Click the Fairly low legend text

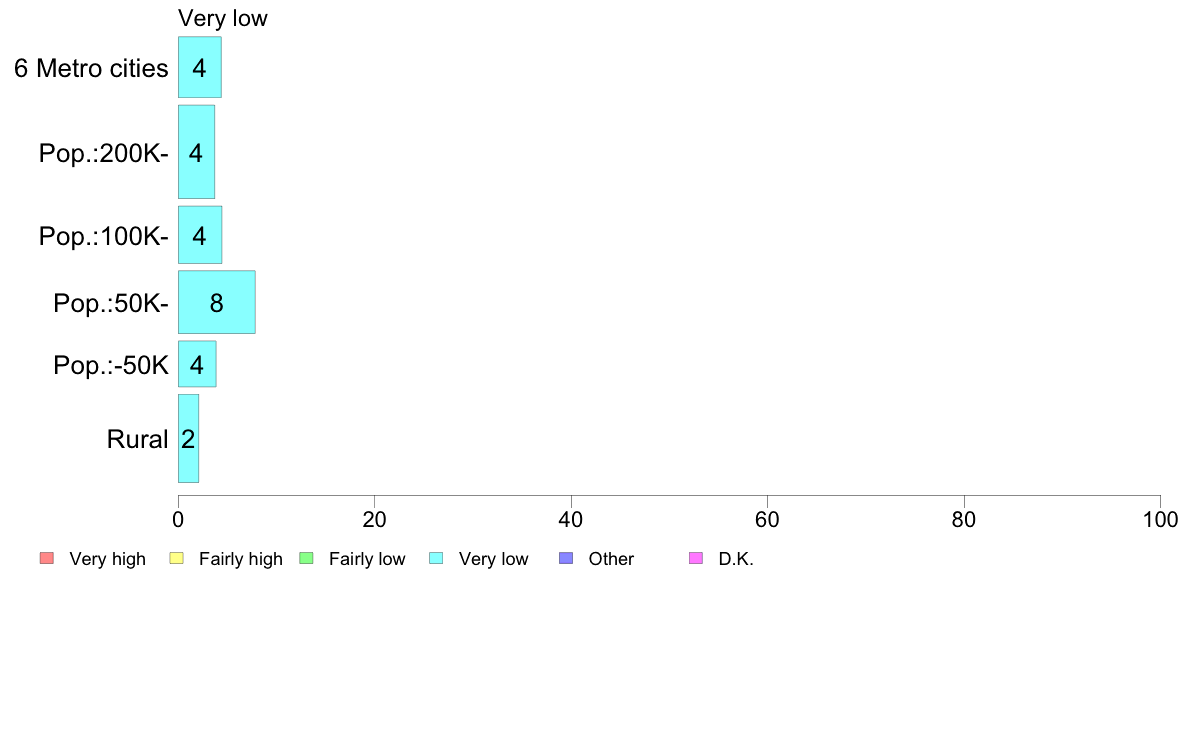pos(367,559)
